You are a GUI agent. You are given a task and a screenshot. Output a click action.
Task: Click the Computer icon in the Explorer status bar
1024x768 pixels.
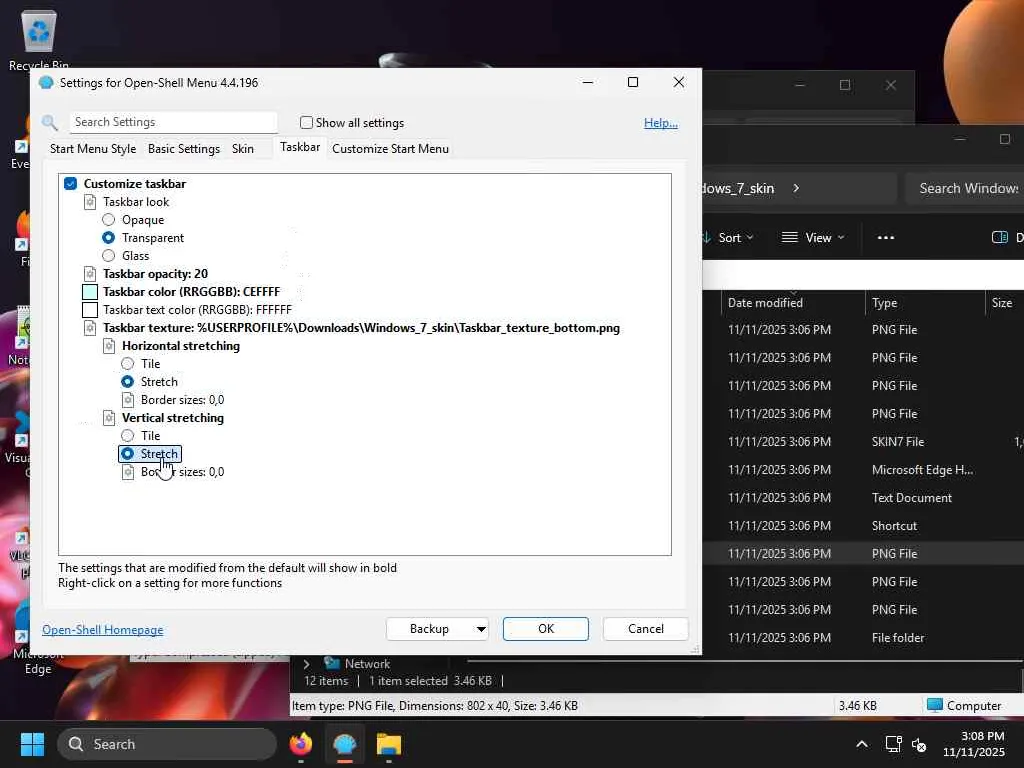pyautogui.click(x=935, y=705)
